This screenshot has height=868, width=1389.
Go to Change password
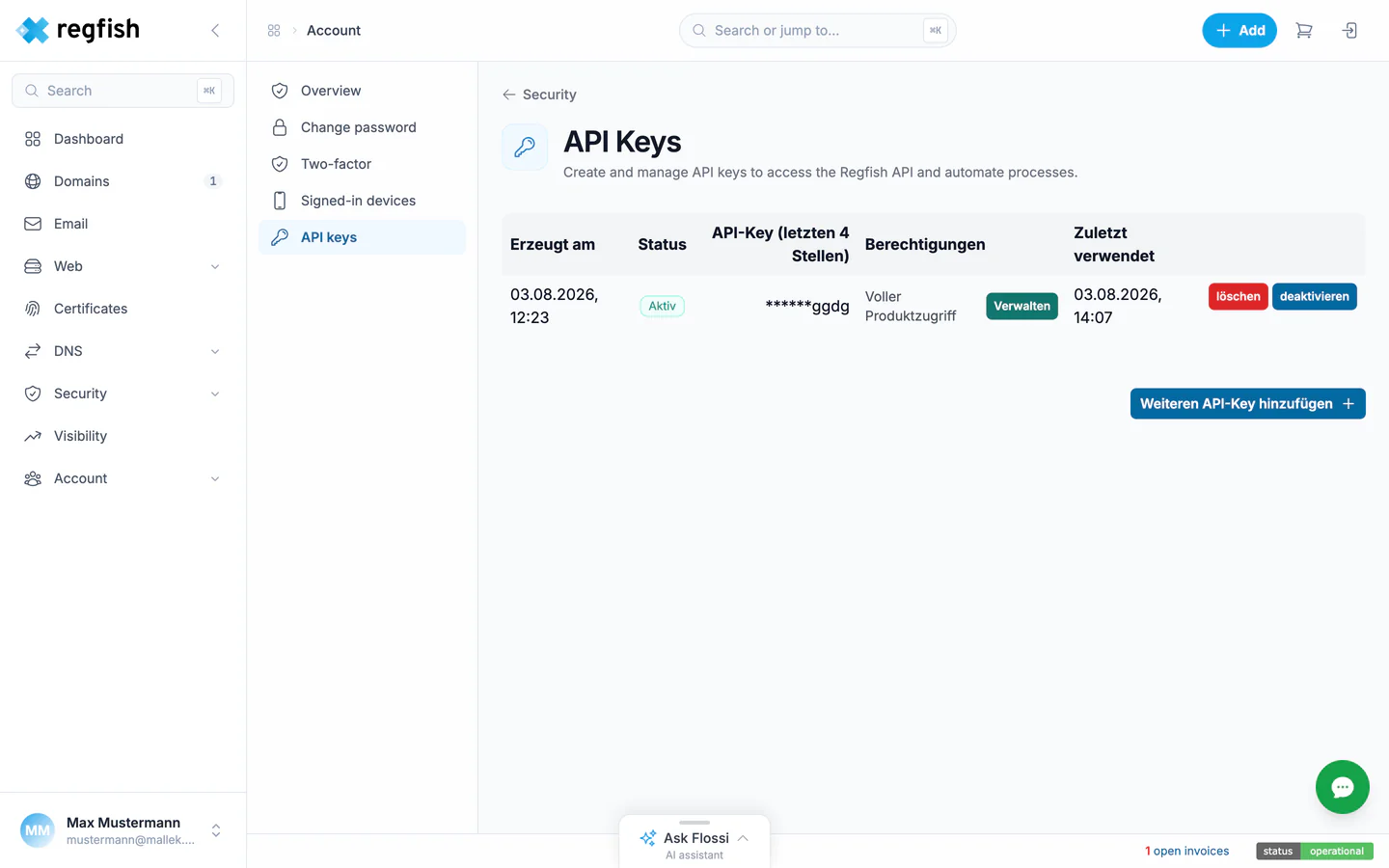click(x=362, y=127)
